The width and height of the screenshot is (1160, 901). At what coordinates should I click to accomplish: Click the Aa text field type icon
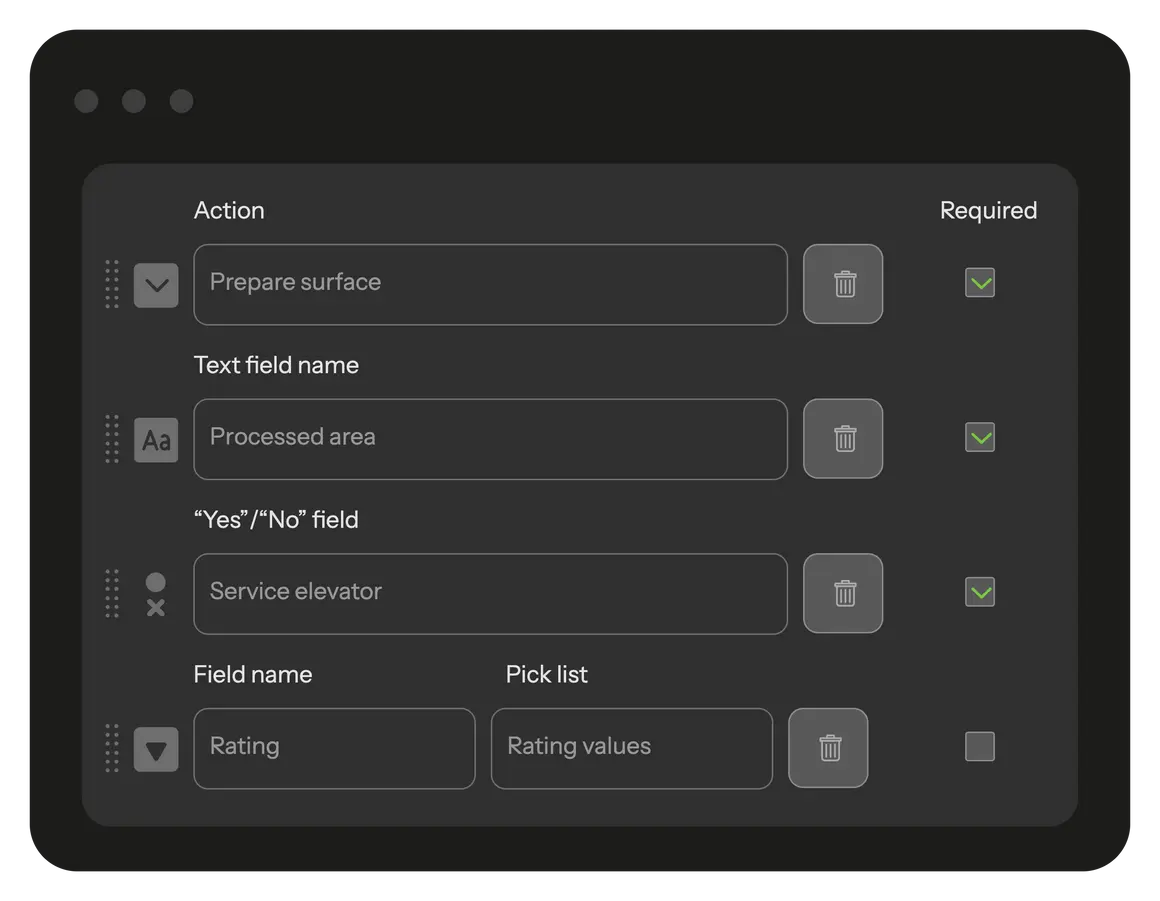156,440
